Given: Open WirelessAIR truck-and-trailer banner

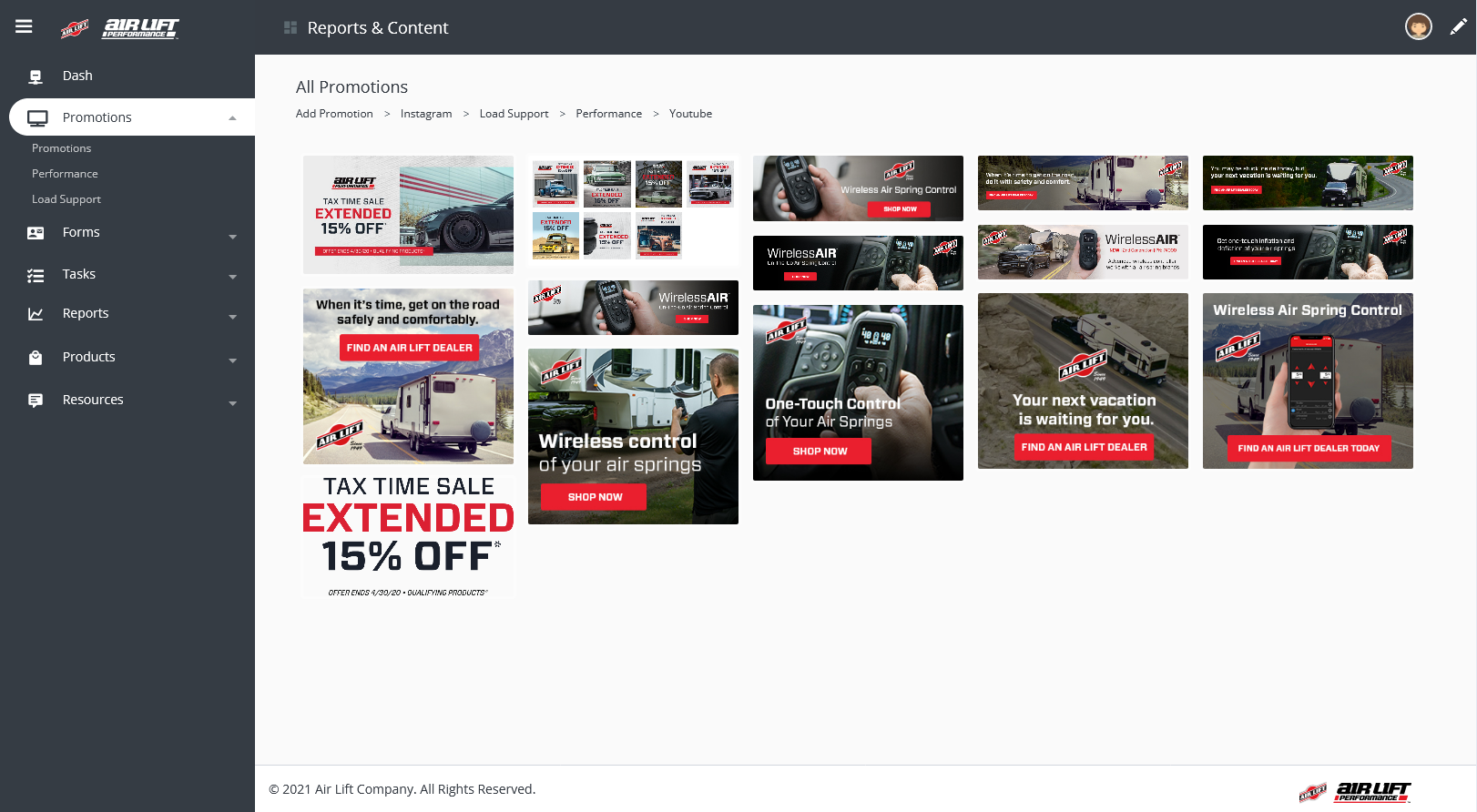Looking at the screenshot, I should (x=1083, y=252).
